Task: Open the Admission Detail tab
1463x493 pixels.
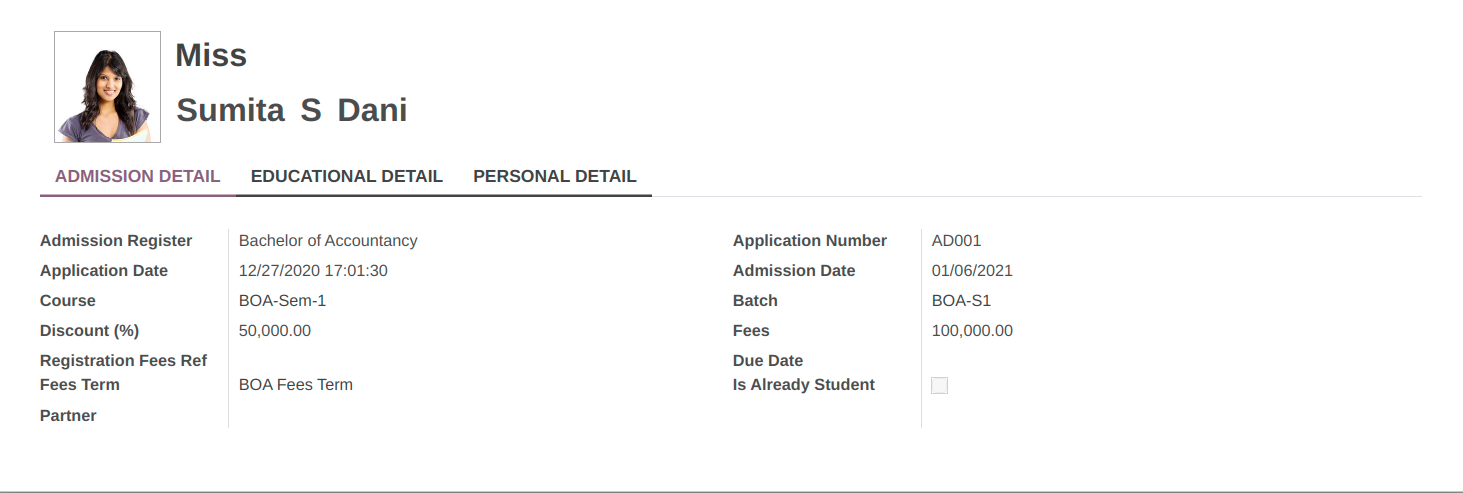Action: (137, 176)
